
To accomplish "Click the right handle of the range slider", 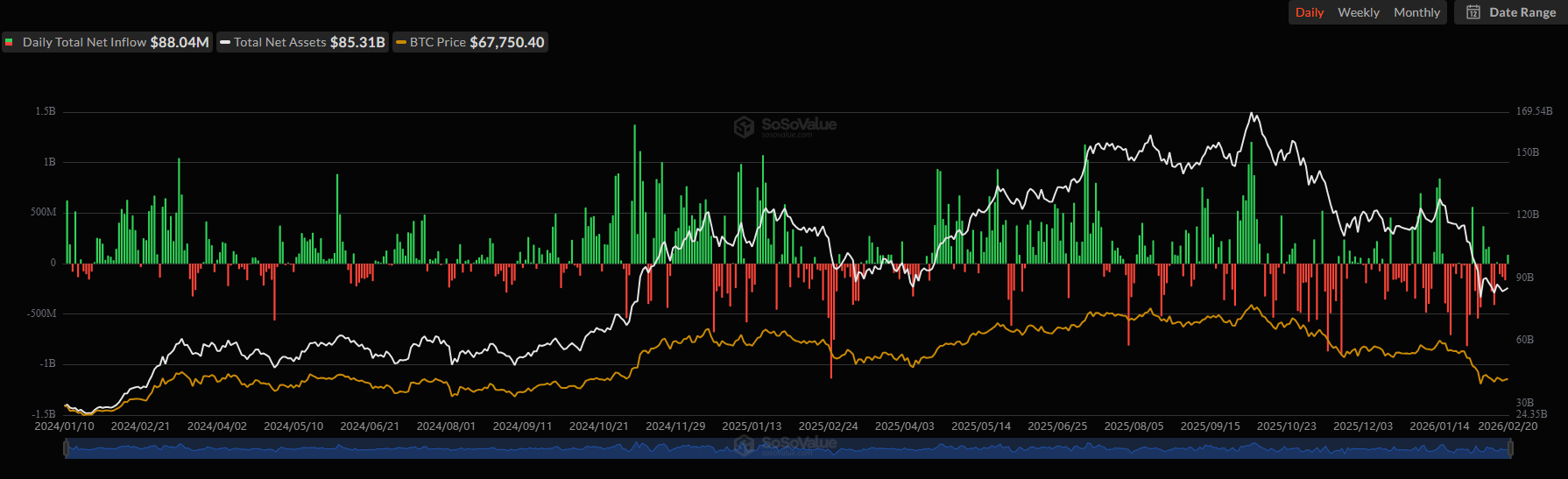I will click(1510, 448).
